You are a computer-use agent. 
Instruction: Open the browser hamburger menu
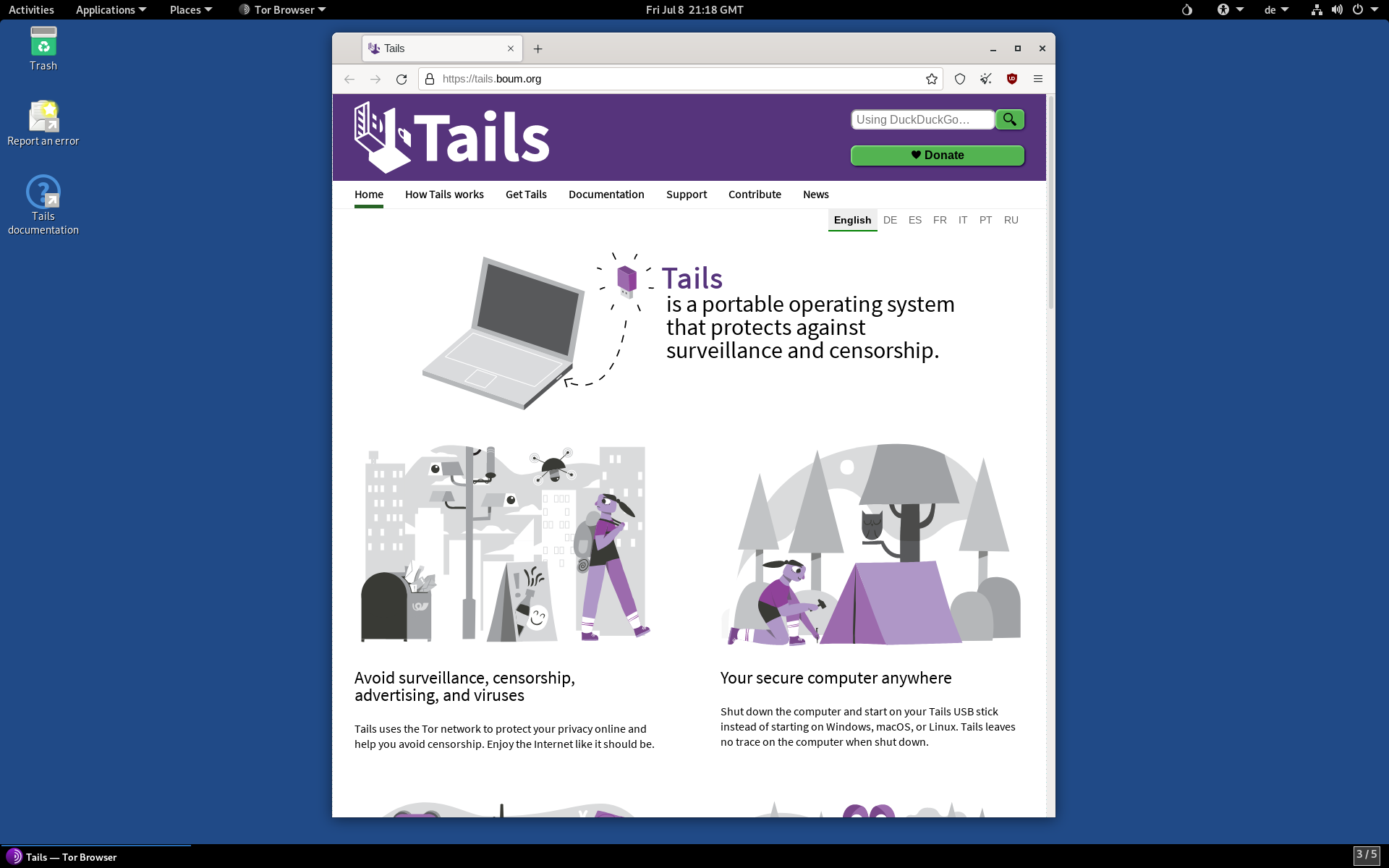[1038, 79]
